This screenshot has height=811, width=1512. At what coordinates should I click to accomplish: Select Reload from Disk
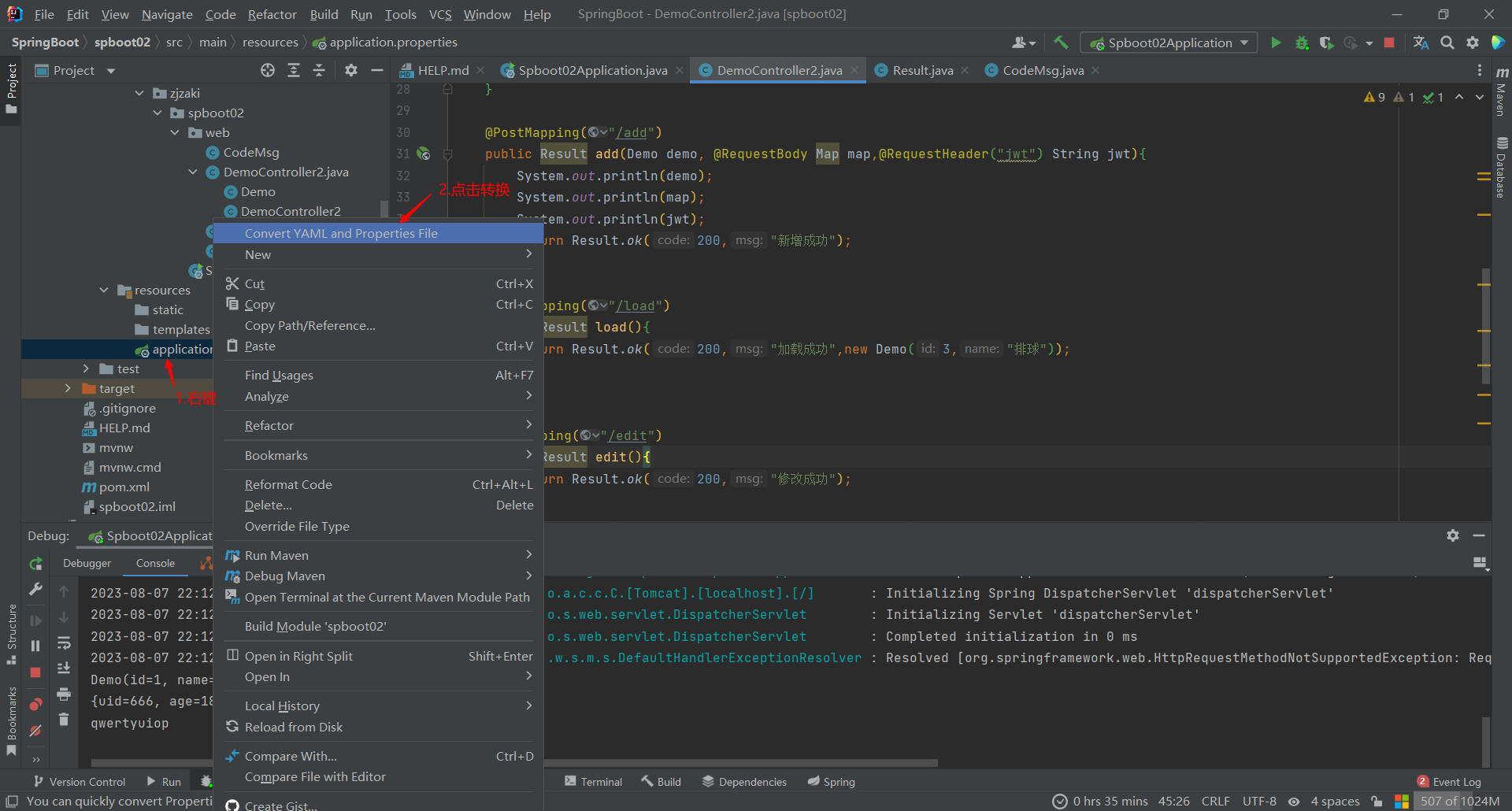(x=378, y=727)
